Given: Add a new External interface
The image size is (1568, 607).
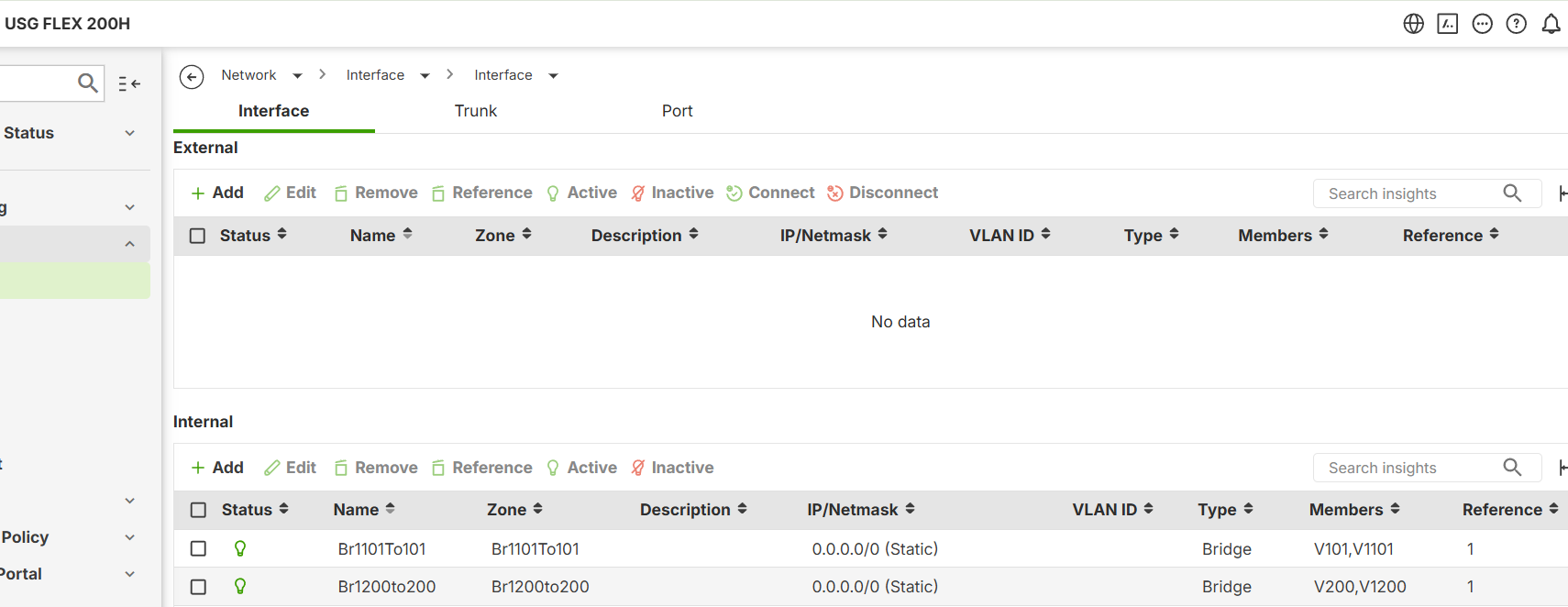Looking at the screenshot, I should click(217, 193).
